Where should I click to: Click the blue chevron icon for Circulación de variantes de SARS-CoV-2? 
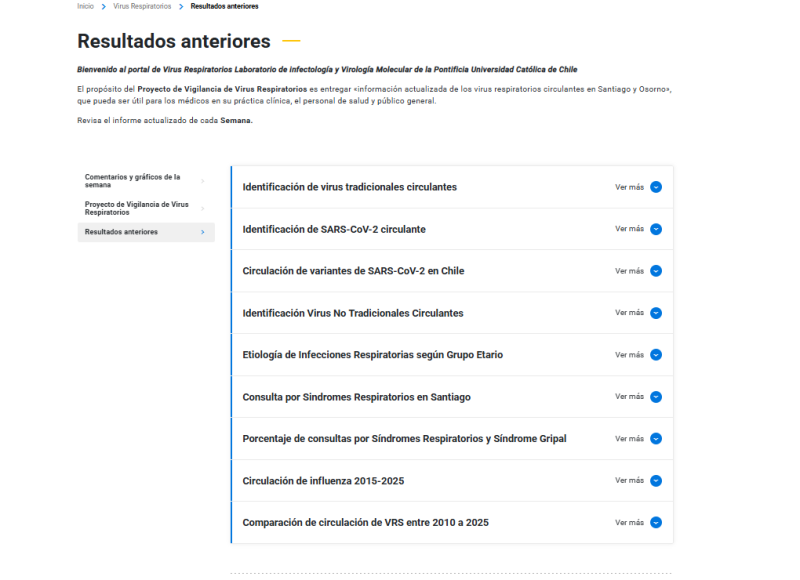[x=656, y=271]
